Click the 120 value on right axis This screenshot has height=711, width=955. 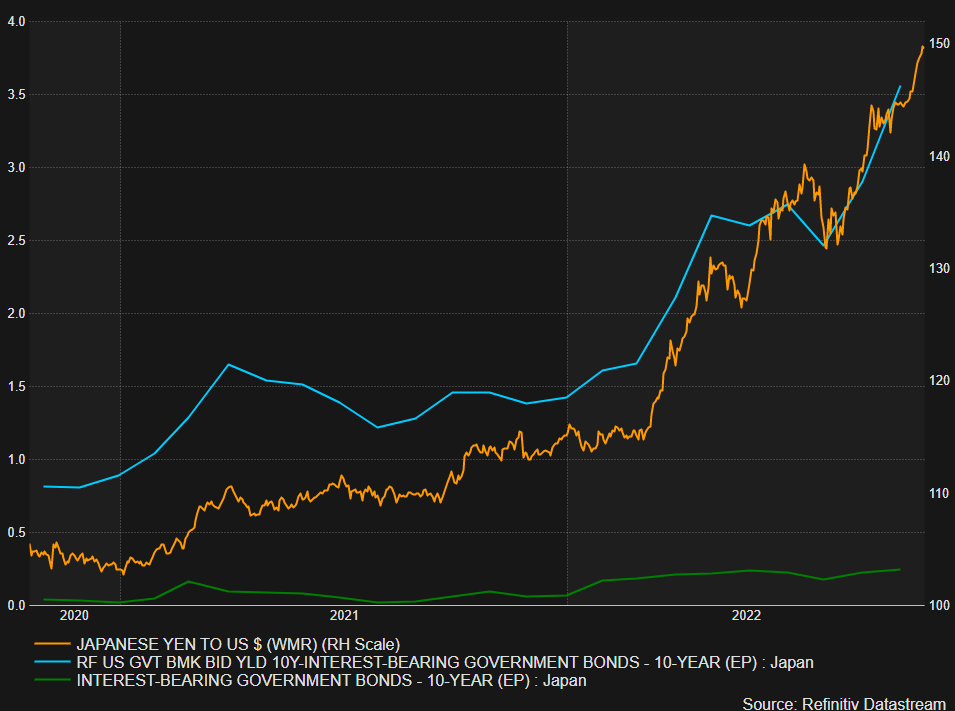940,380
